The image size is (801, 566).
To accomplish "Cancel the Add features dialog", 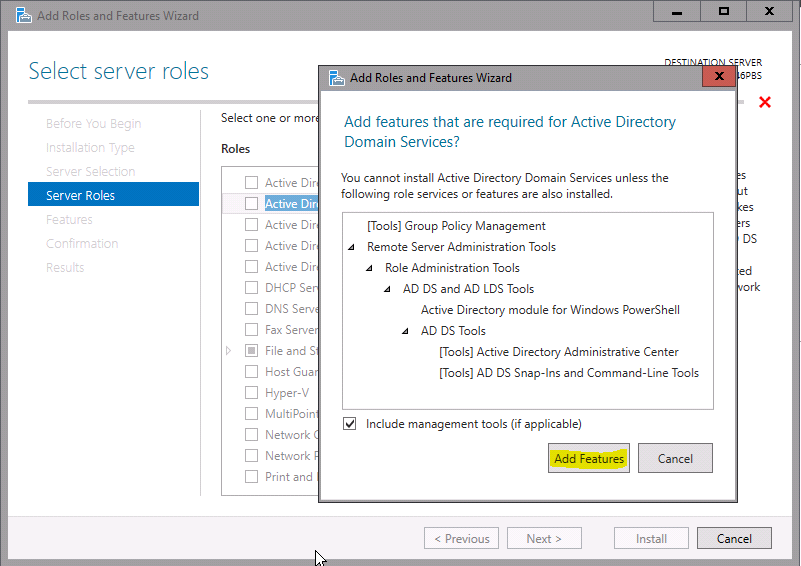I will [x=675, y=458].
